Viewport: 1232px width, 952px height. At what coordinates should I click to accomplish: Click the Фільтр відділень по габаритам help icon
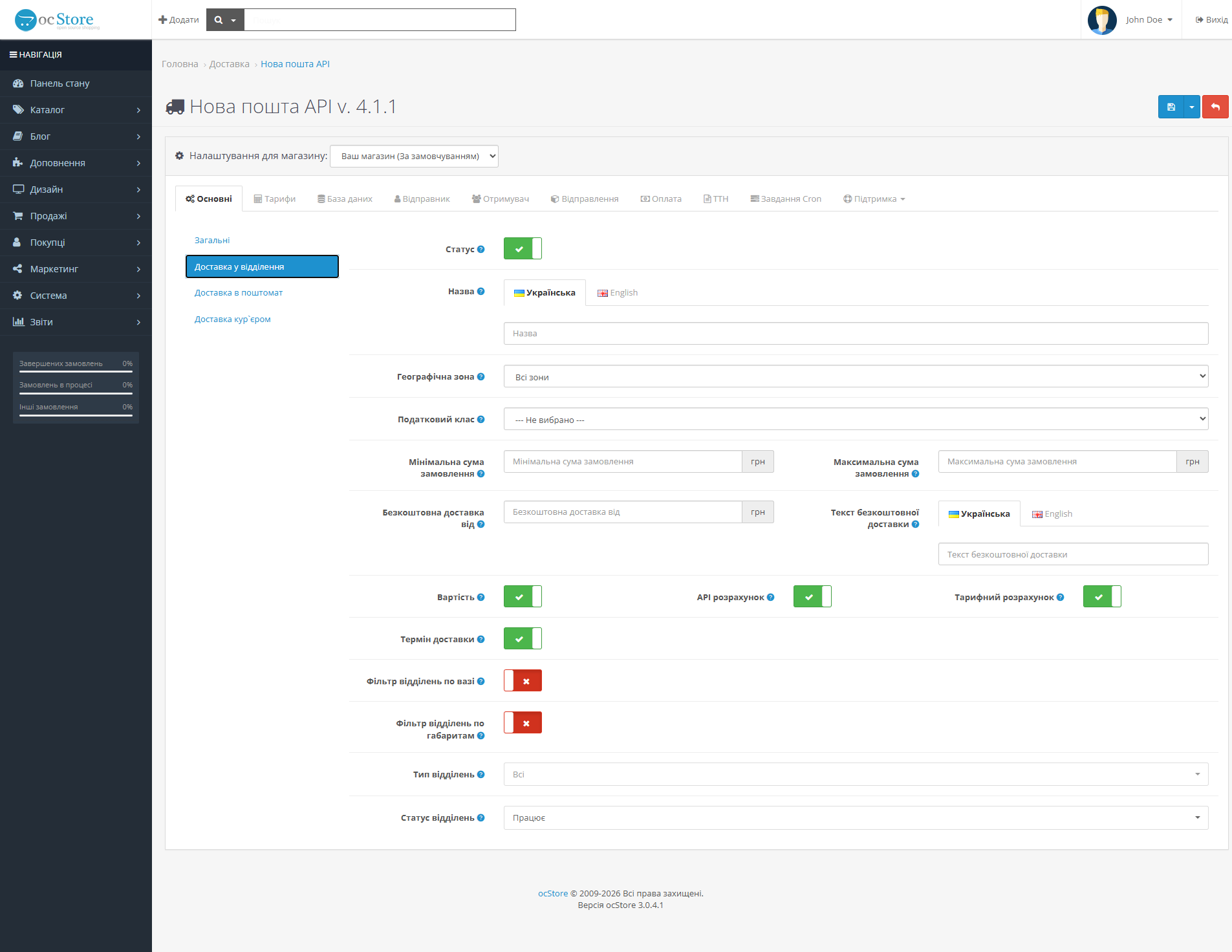(x=481, y=735)
